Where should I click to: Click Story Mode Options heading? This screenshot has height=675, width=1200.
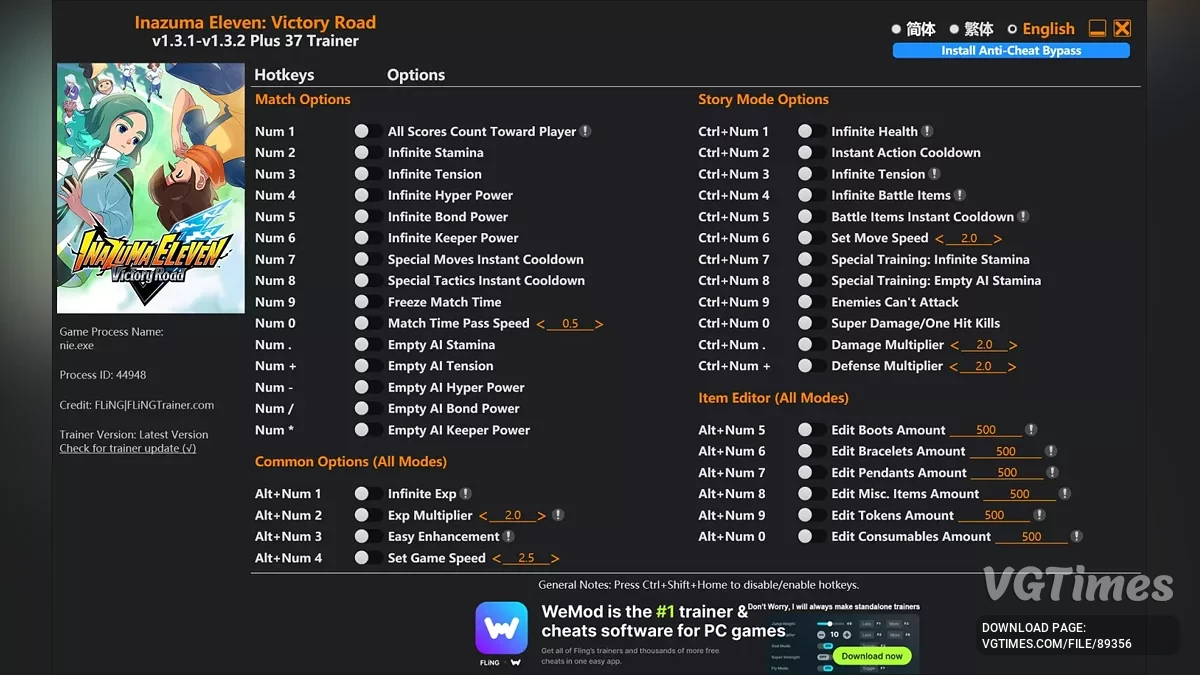(764, 99)
